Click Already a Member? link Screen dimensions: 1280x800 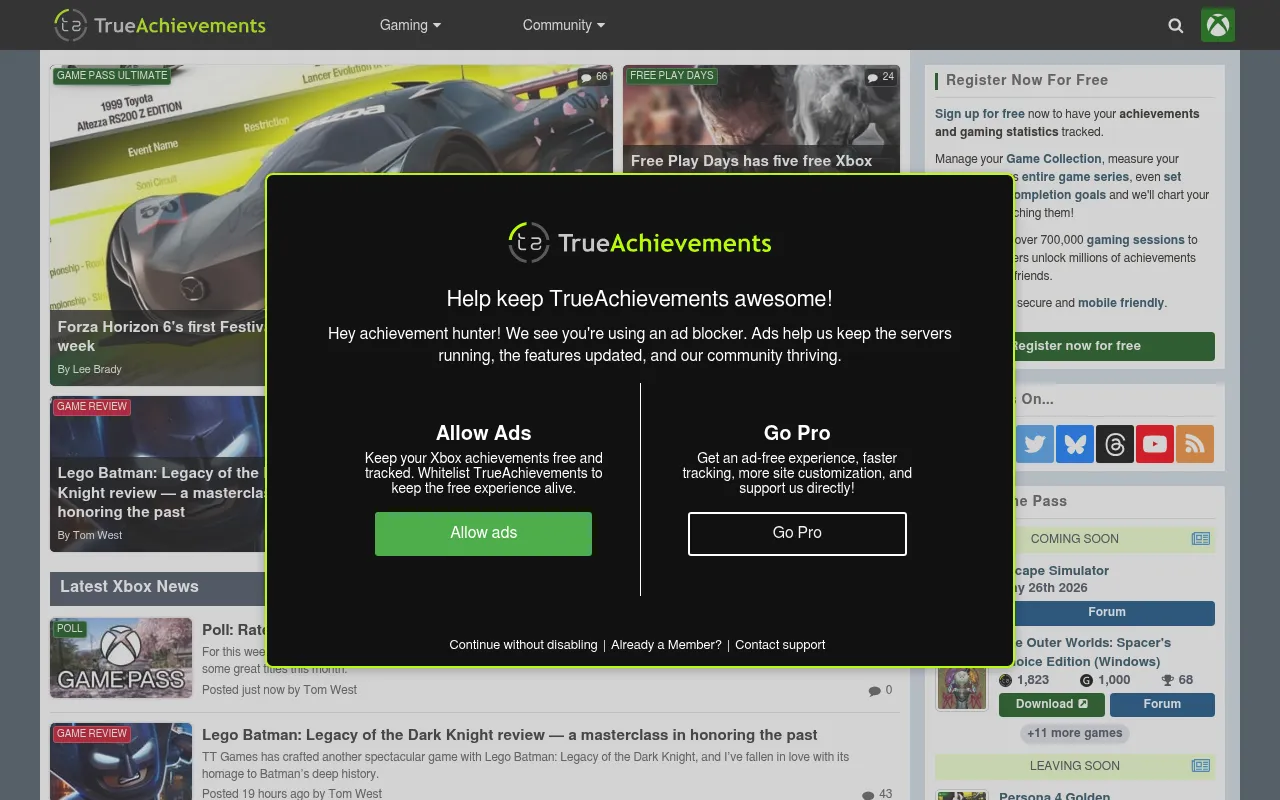666,645
